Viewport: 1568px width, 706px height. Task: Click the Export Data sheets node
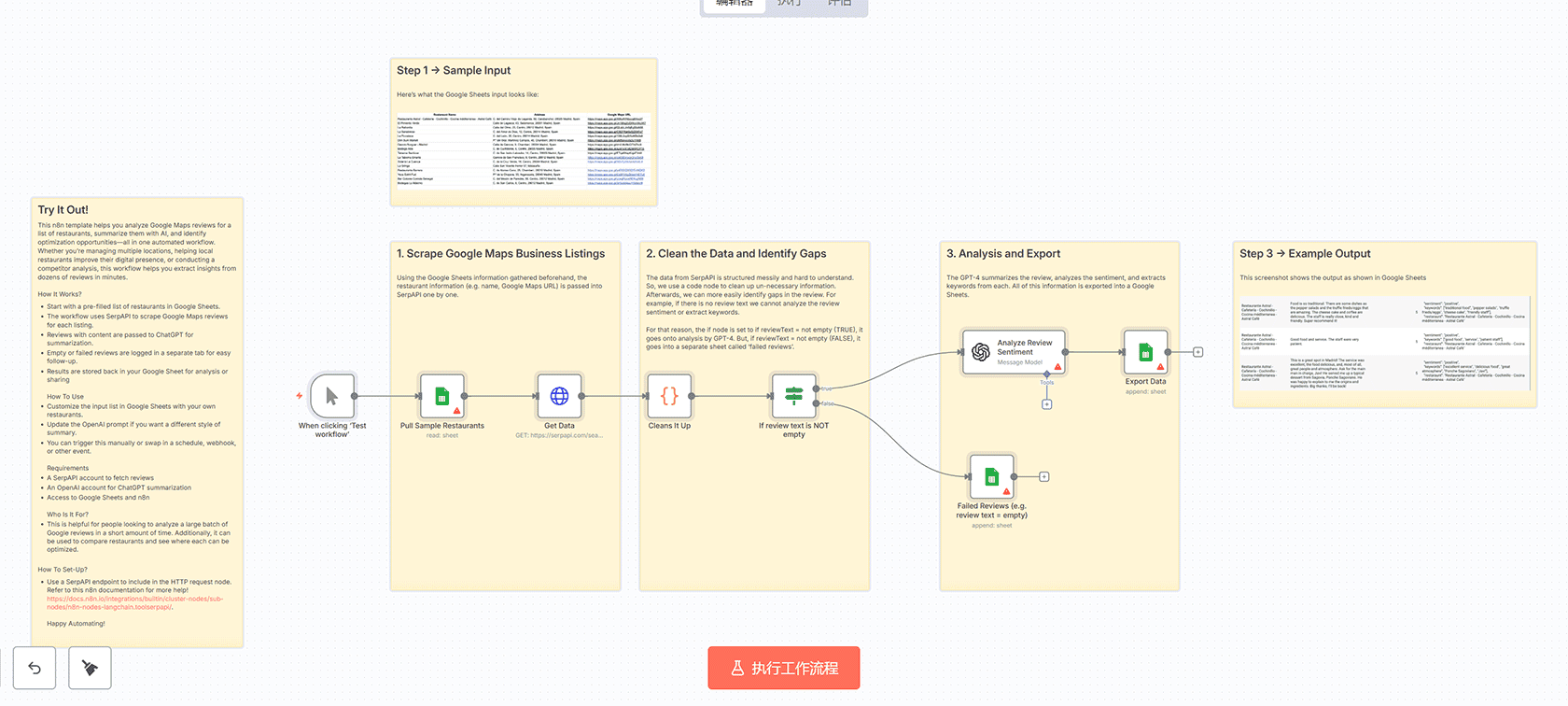point(1145,352)
